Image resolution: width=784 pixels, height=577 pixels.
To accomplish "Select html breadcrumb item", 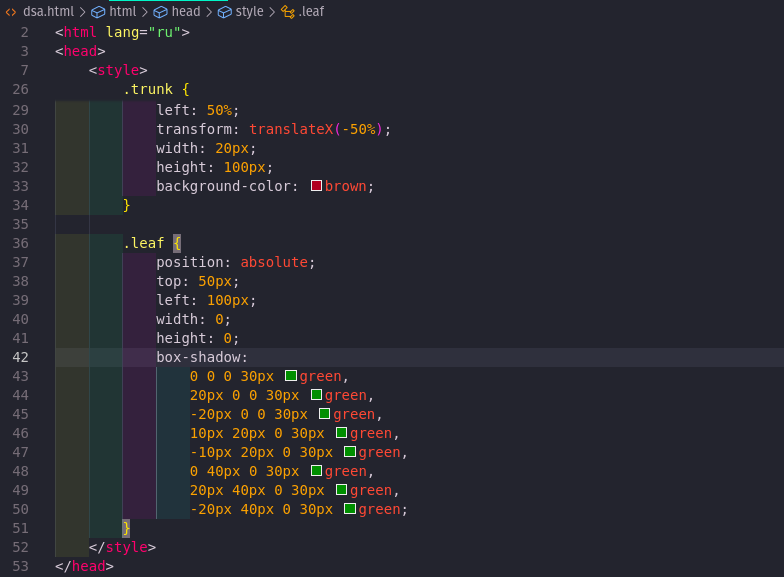I will [122, 12].
